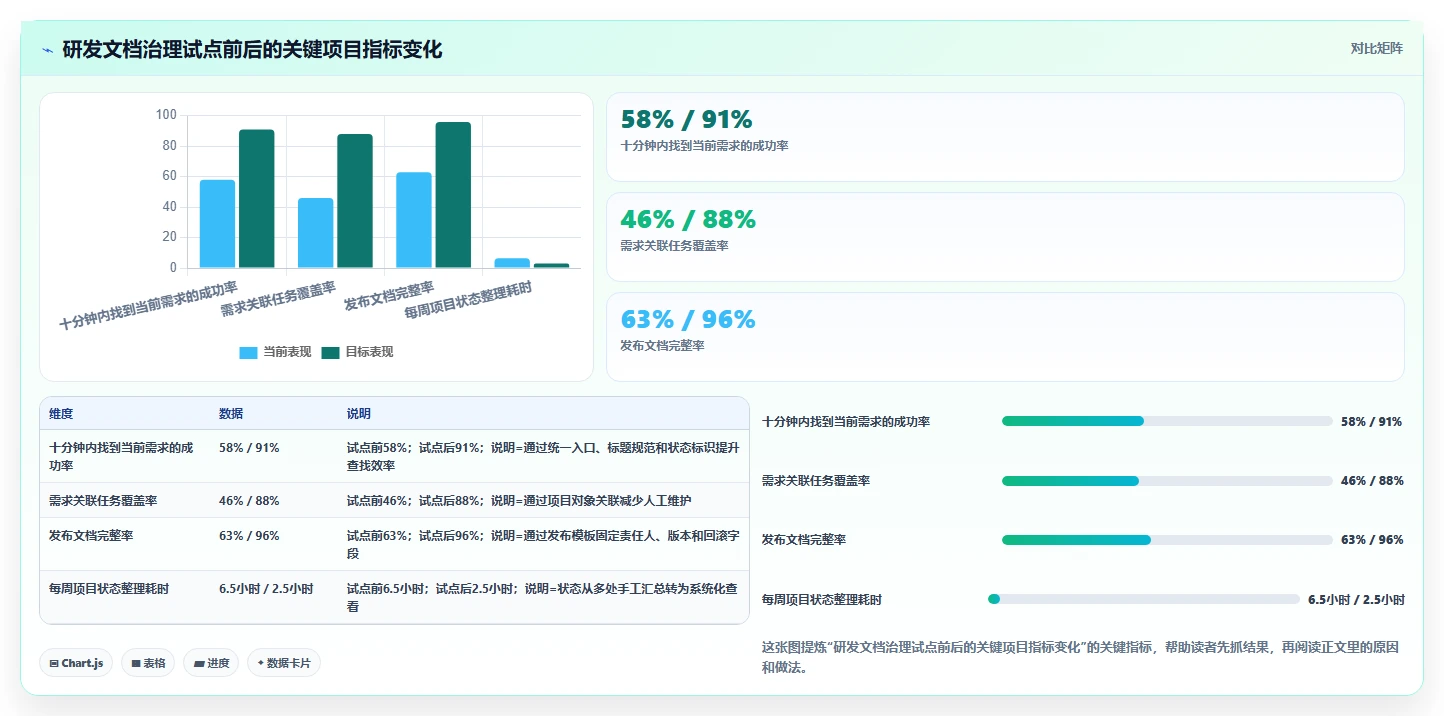Image resolution: width=1444 pixels, height=716 pixels.
Task: Click the 需求关联任务覆盖率 progress bar
Action: (x=1167, y=481)
